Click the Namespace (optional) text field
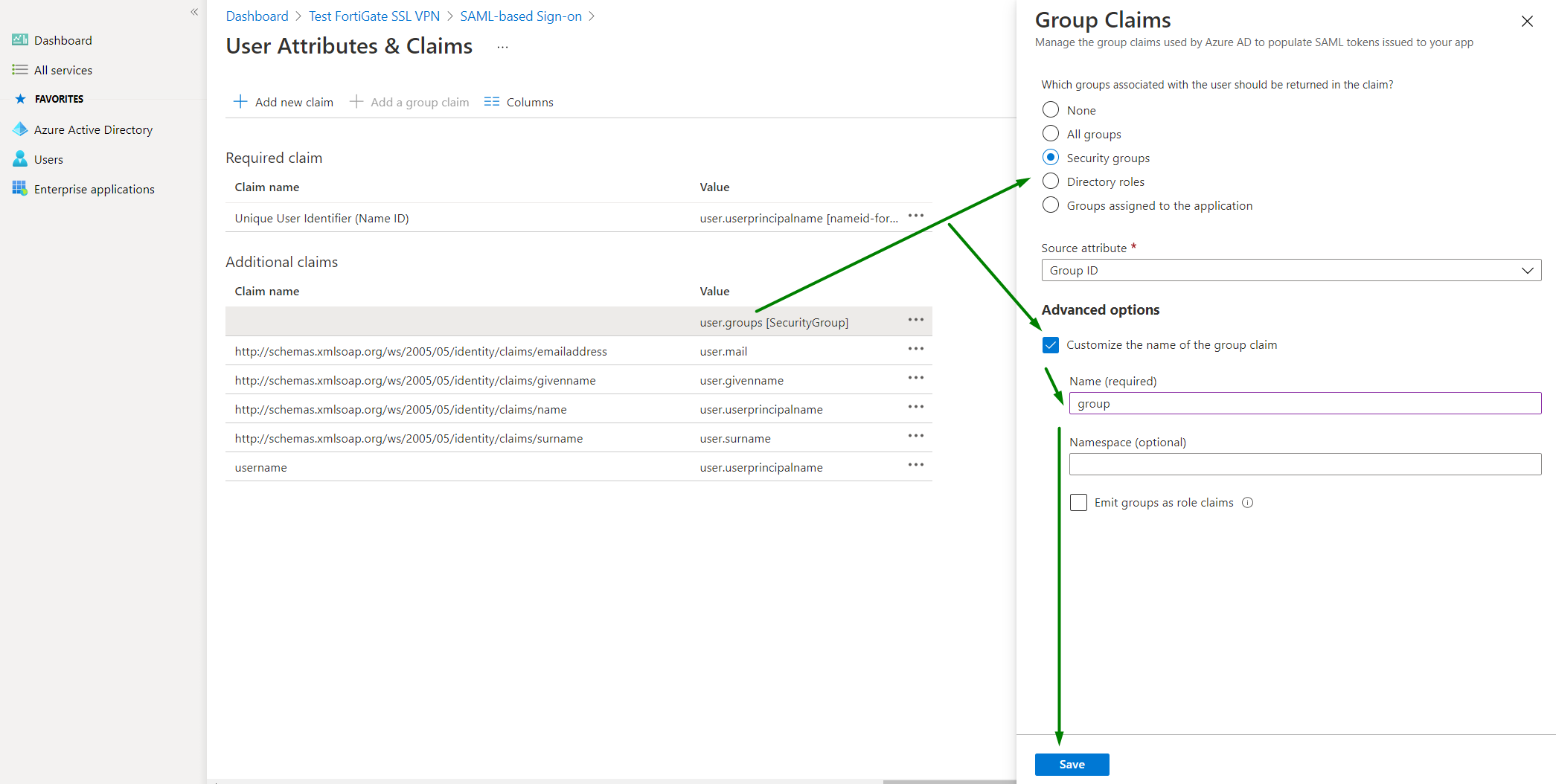Screen dimensions: 1556x784 [x=1304, y=465]
